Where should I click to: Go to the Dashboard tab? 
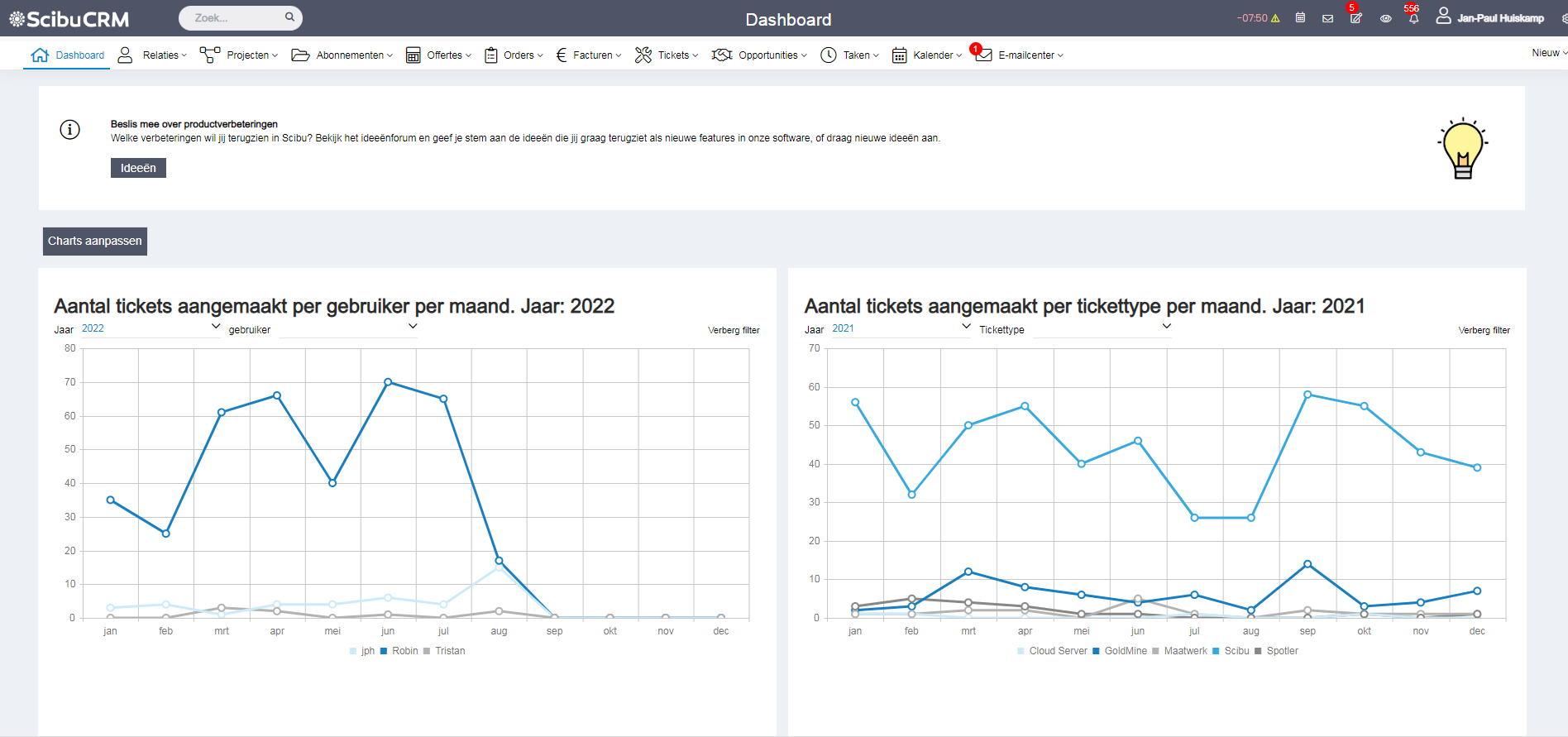click(x=67, y=55)
